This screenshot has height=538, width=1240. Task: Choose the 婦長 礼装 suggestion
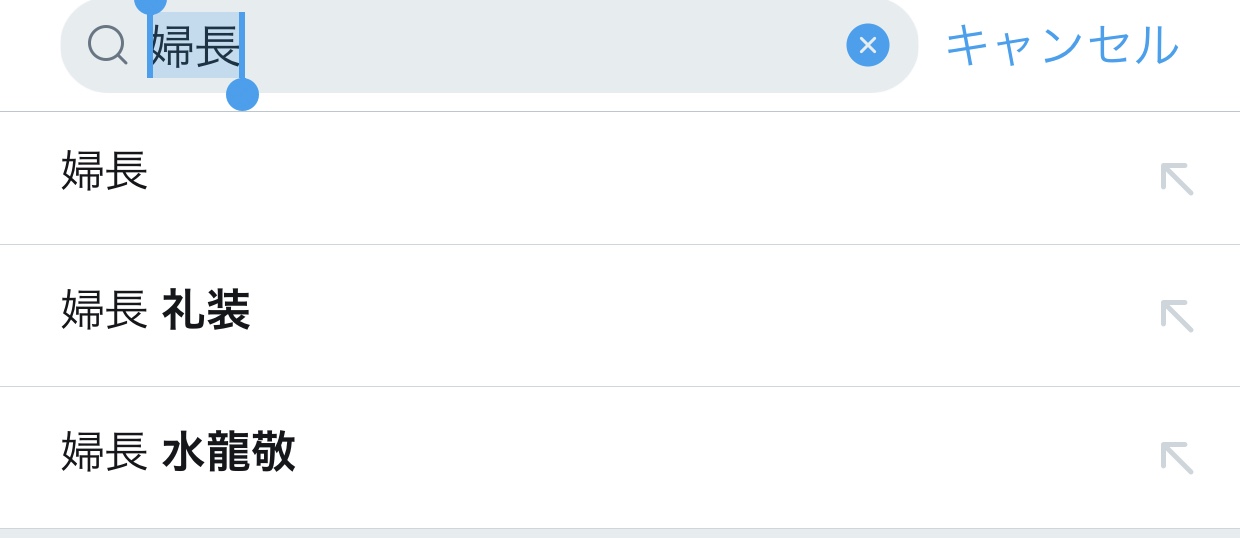click(x=155, y=311)
